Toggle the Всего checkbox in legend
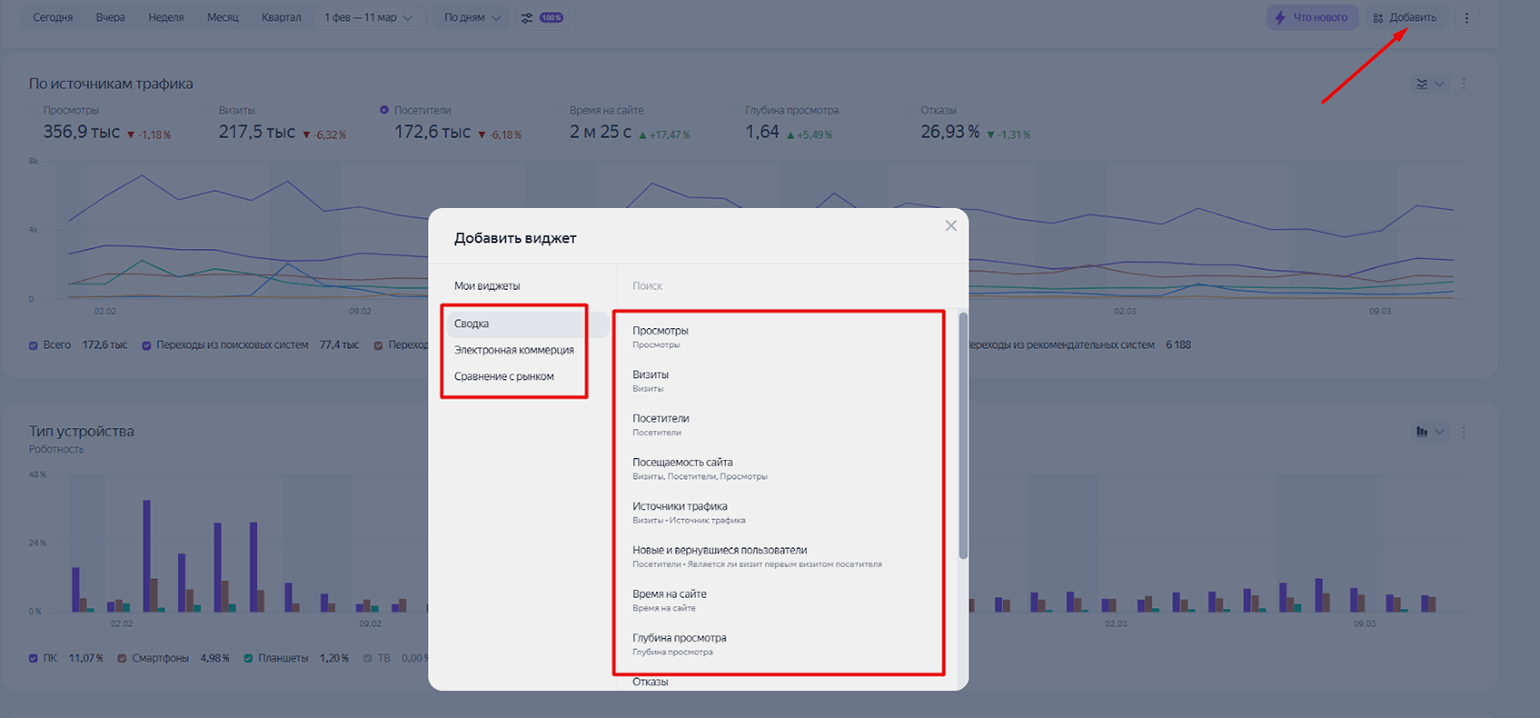This screenshot has width=1540, height=718. pyautogui.click(x=35, y=345)
